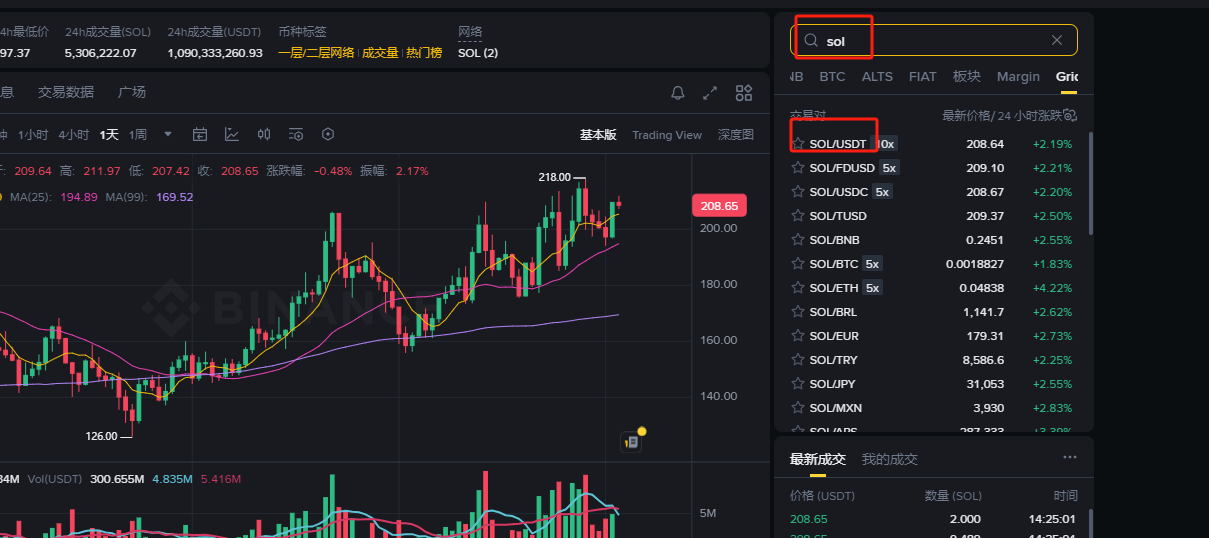This screenshot has width=1209, height=538.
Task: Select 1天 interval
Action: coord(108,134)
